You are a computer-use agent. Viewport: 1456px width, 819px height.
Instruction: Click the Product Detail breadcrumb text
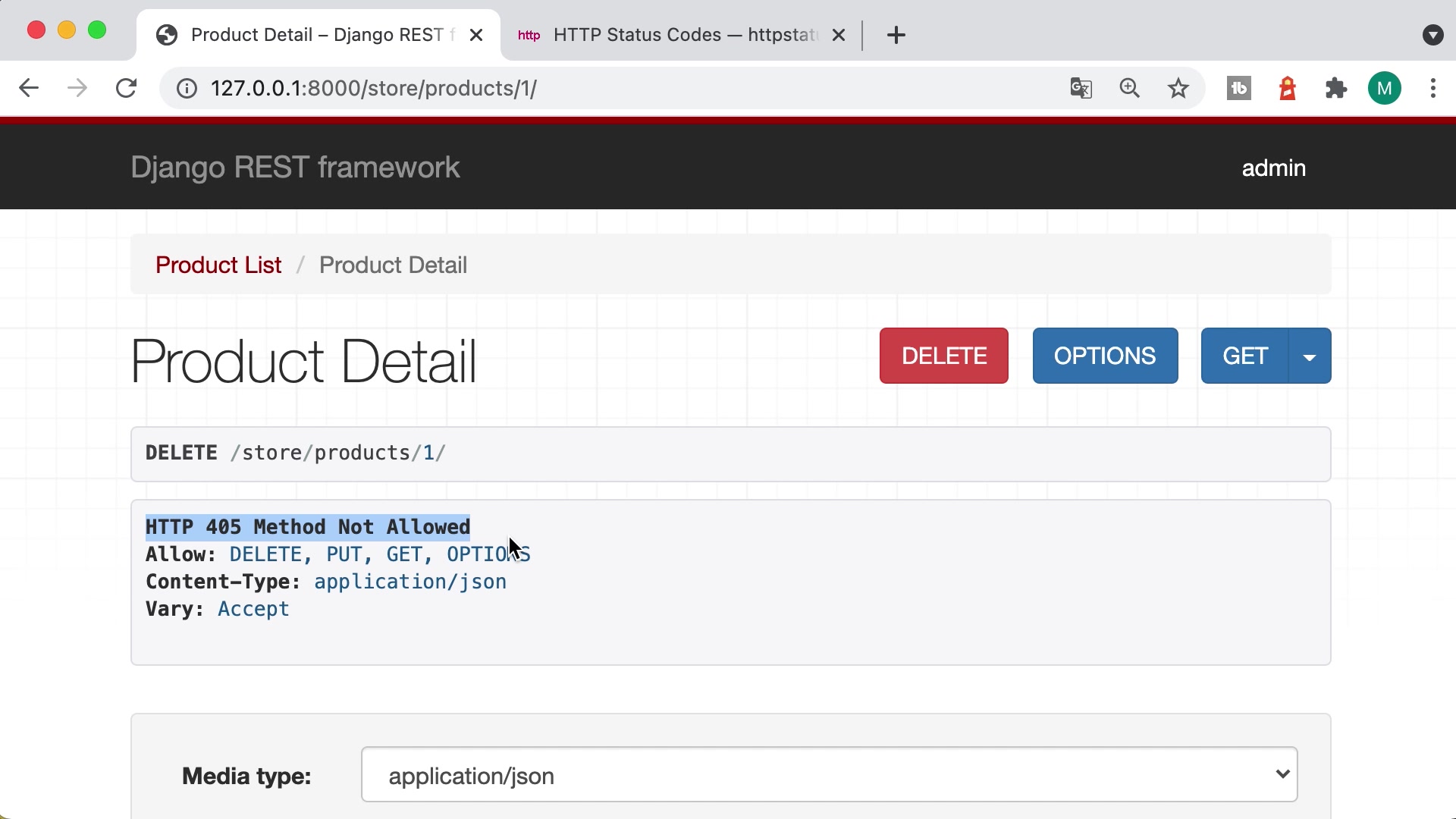[393, 265]
